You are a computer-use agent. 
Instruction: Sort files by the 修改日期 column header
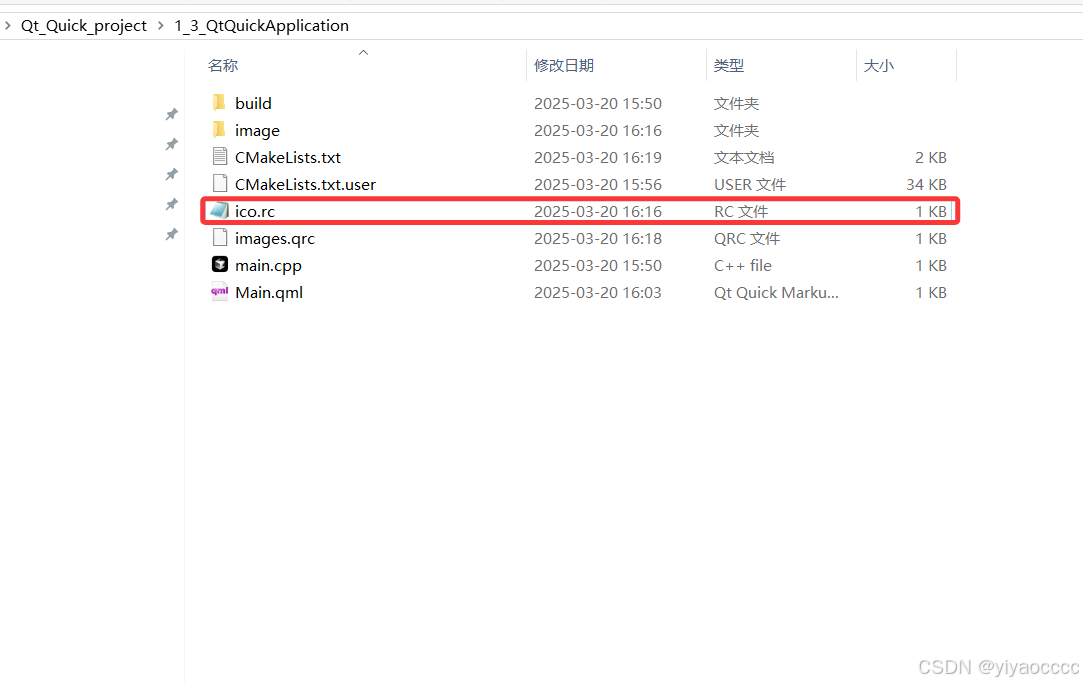pos(563,65)
